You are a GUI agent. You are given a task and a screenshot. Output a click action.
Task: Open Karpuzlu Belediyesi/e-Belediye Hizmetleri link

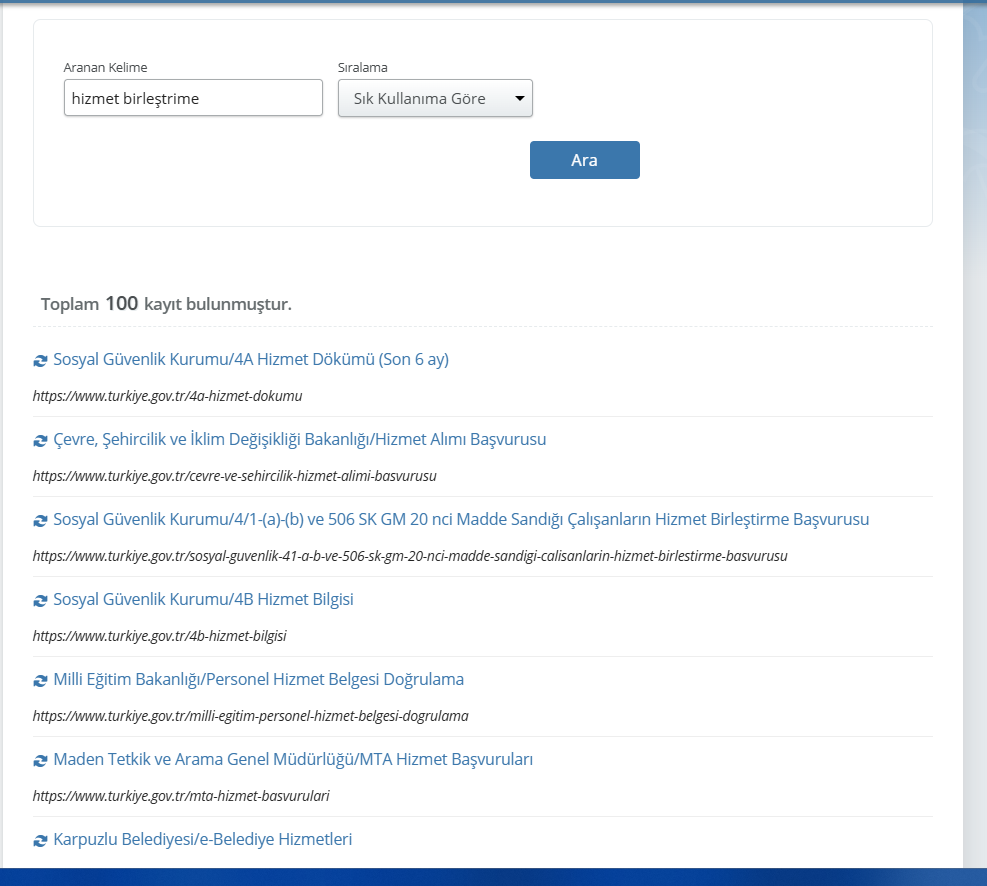pyautogui.click(x=202, y=840)
